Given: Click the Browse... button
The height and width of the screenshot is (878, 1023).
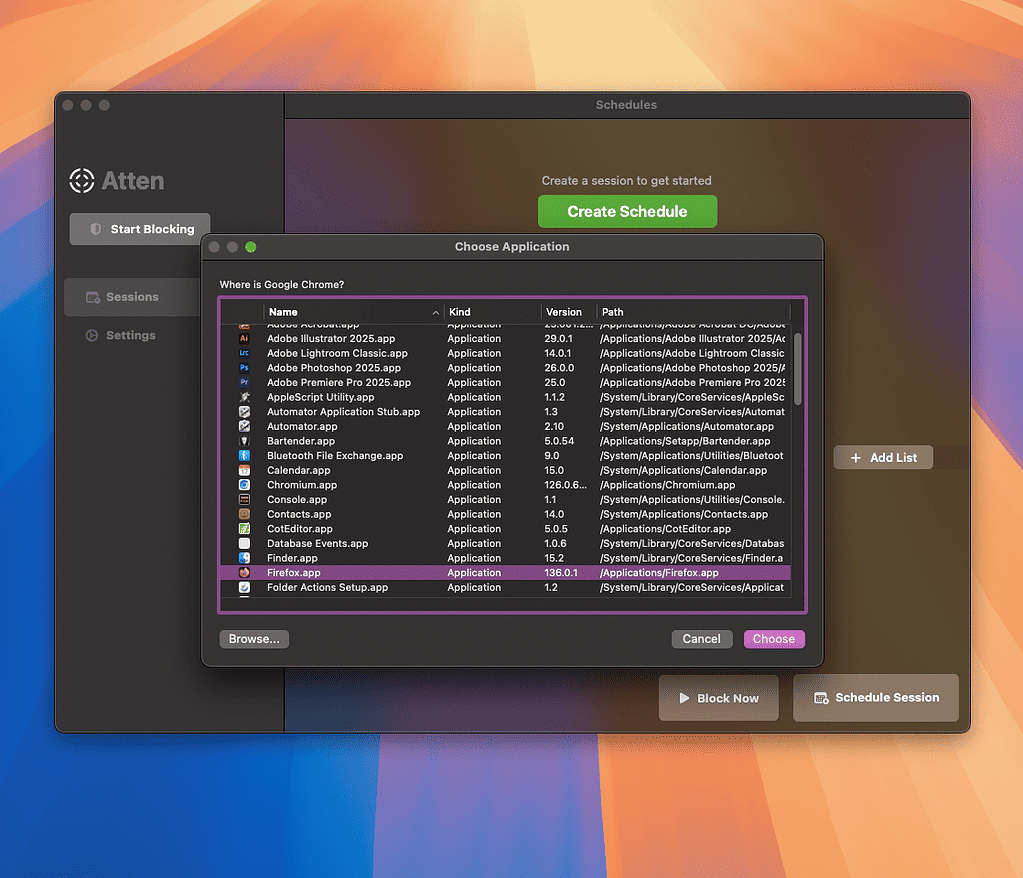Looking at the screenshot, I should [254, 639].
